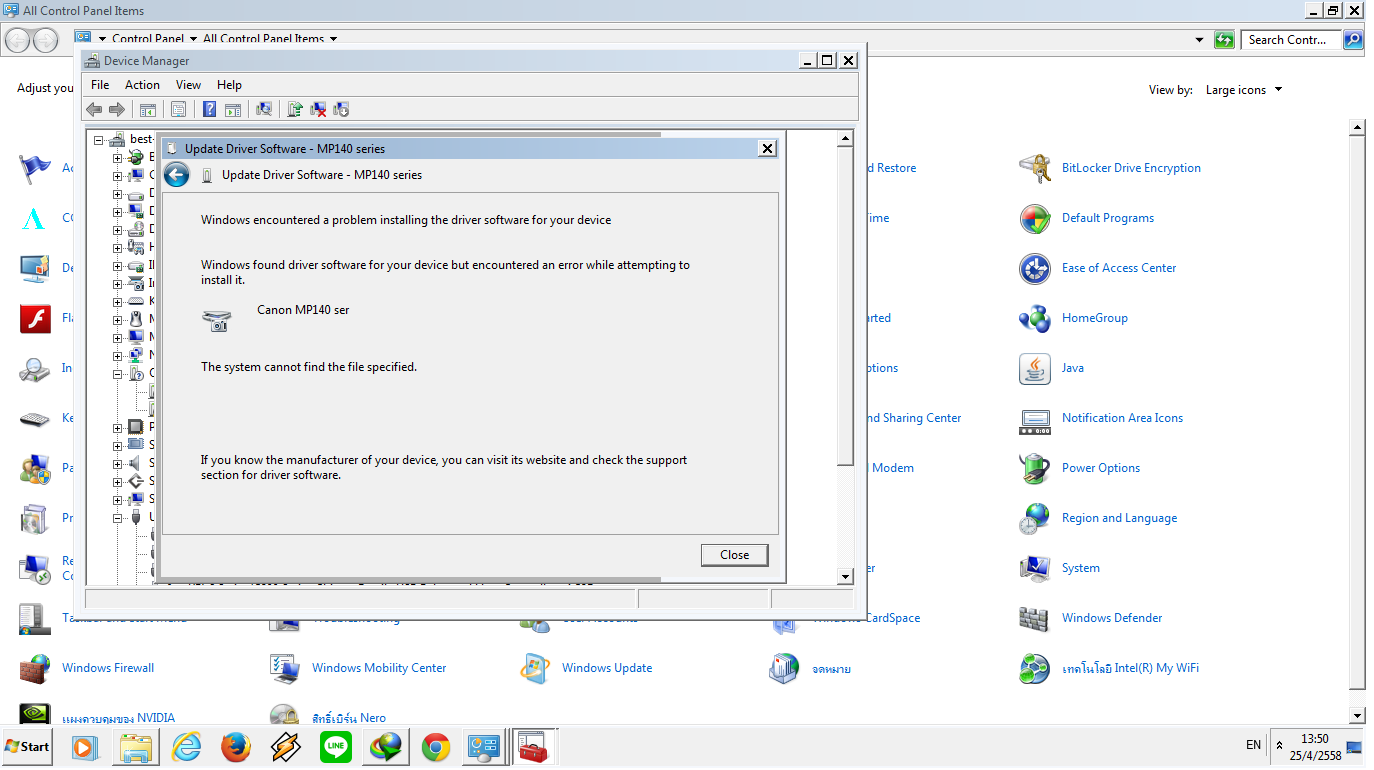Open the Region and Language link
Viewport: 1374px width, 770px height.
click(1119, 518)
